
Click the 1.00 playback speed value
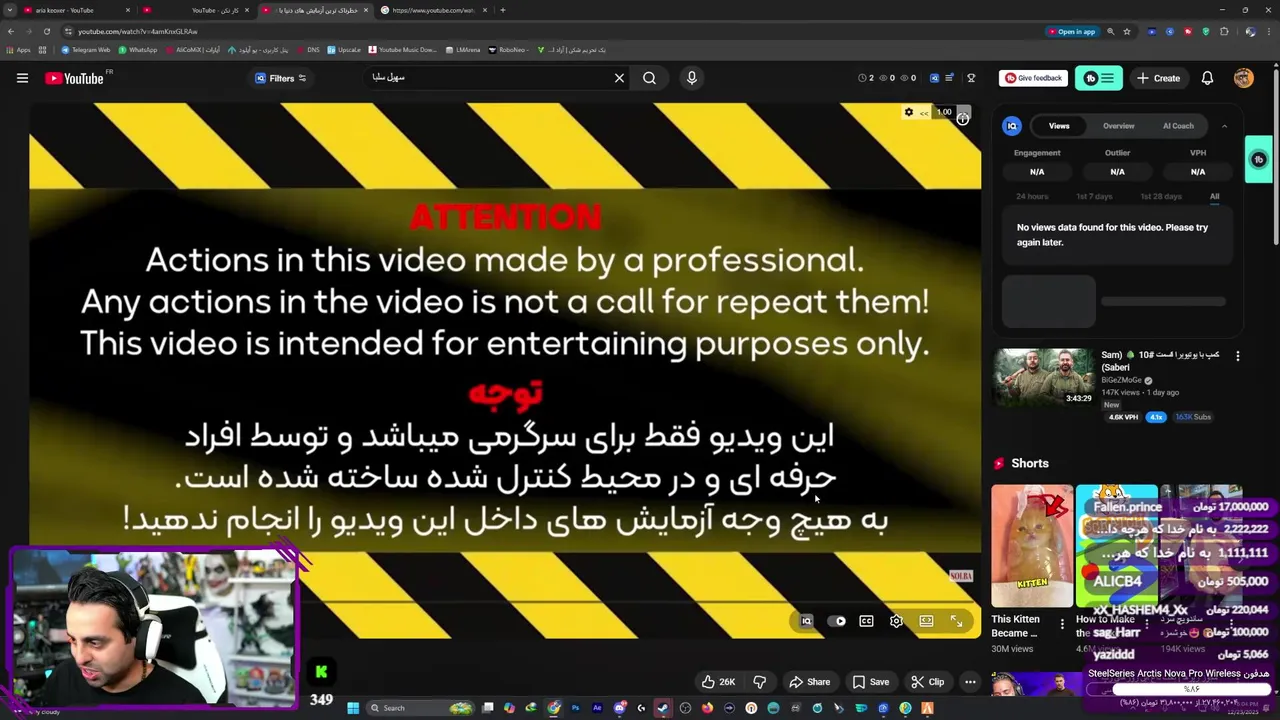coord(944,112)
